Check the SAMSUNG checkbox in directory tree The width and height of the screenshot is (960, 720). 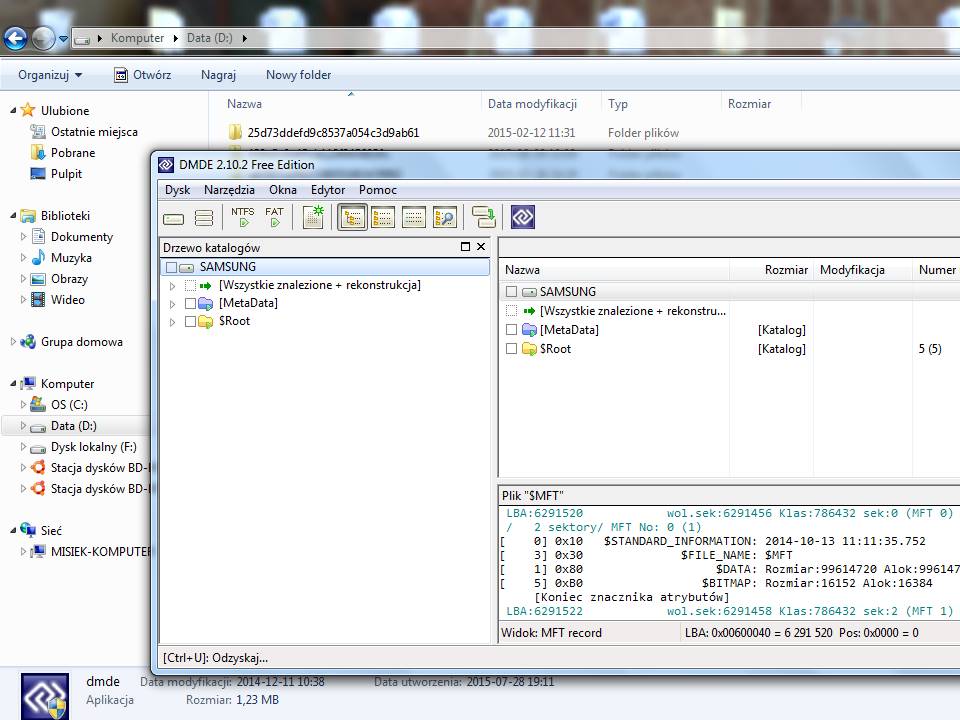pyautogui.click(x=171, y=268)
